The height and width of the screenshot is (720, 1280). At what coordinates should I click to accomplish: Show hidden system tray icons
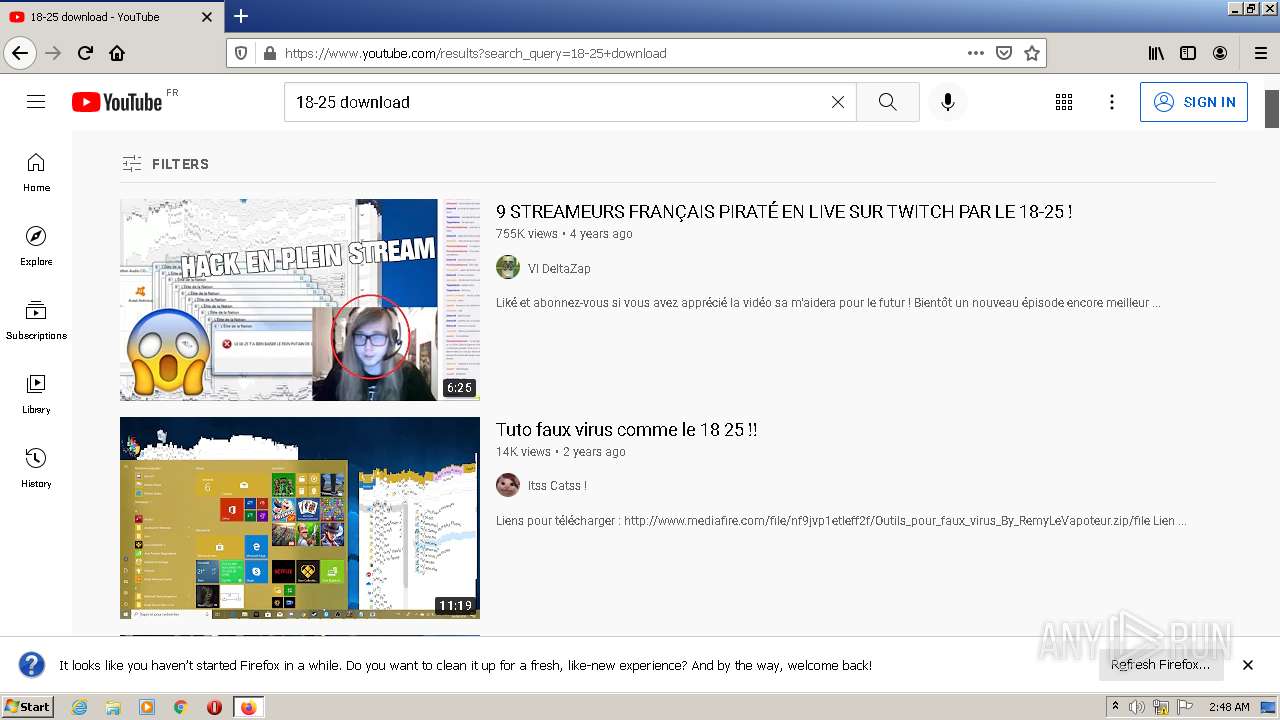point(1116,706)
